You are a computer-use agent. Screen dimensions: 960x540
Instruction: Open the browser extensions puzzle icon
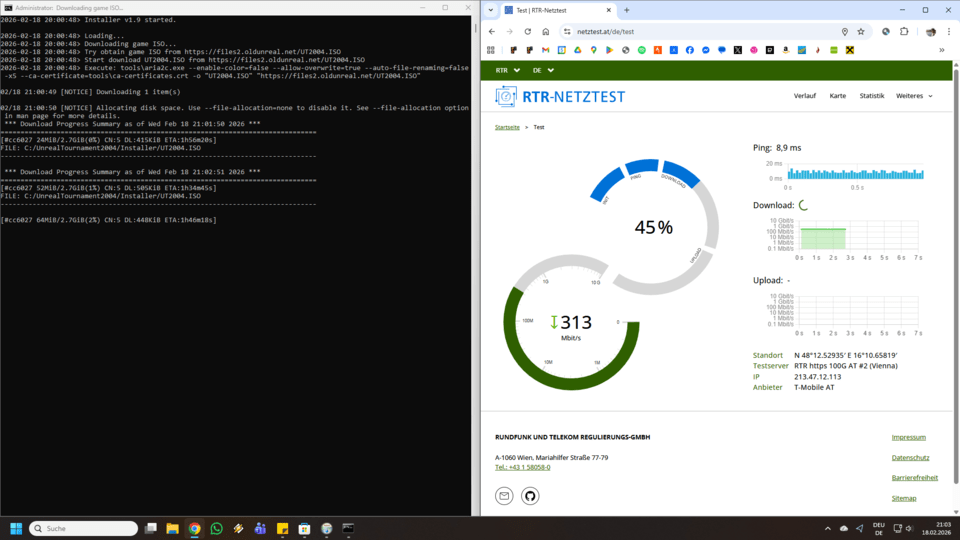tap(904, 31)
